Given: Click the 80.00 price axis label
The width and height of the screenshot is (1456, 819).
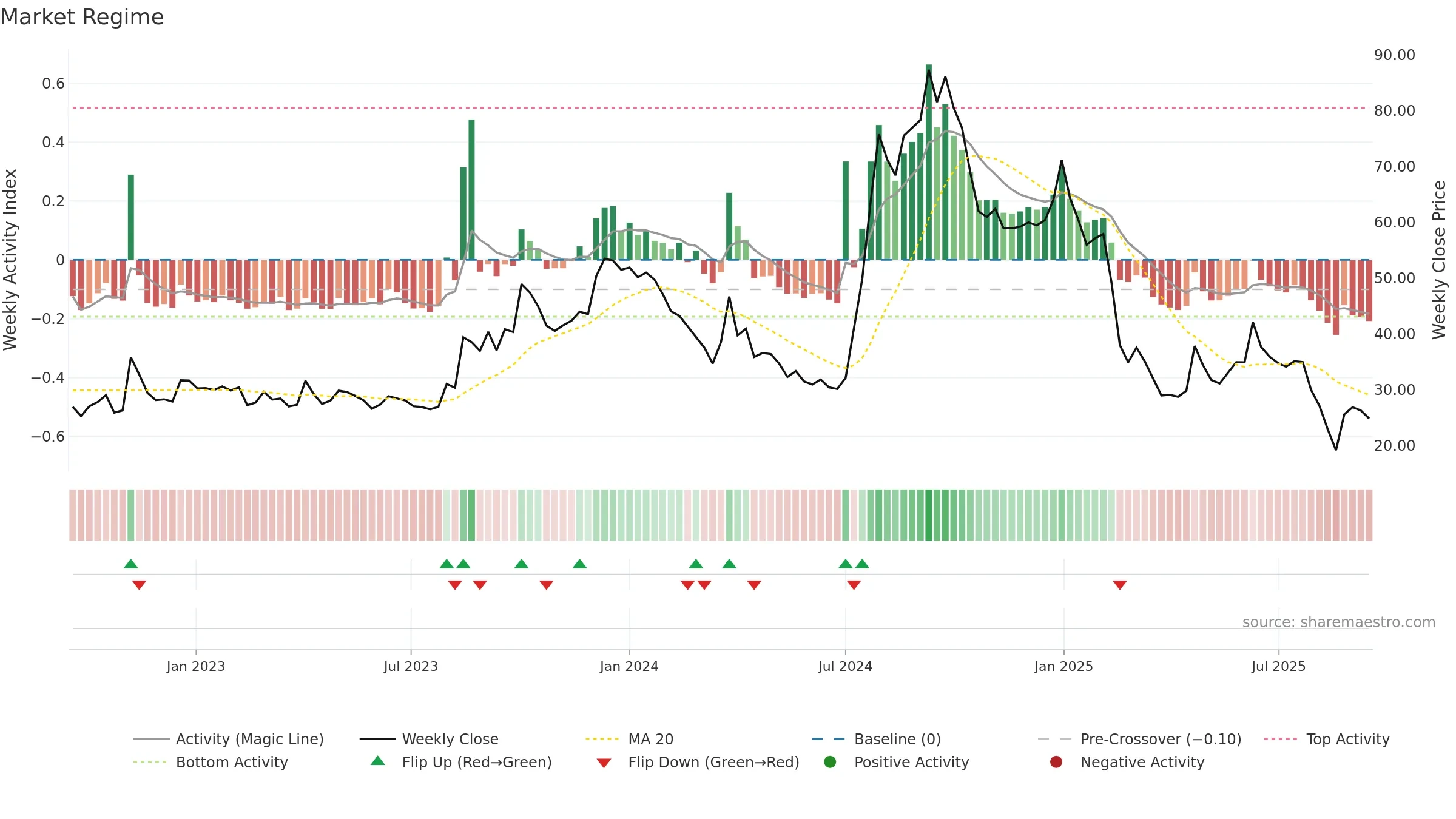Looking at the screenshot, I should click(x=1395, y=110).
